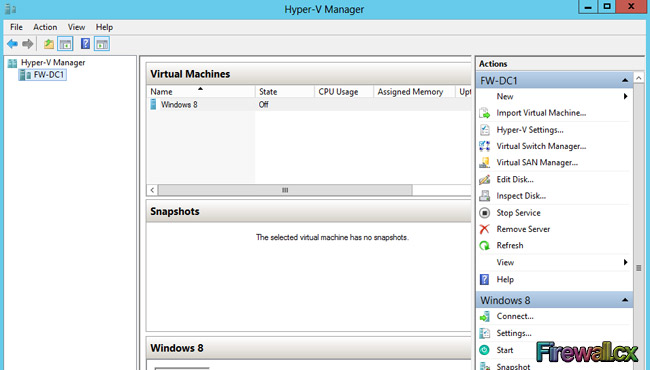Select Hyper-V Manager tree node

pos(53,63)
